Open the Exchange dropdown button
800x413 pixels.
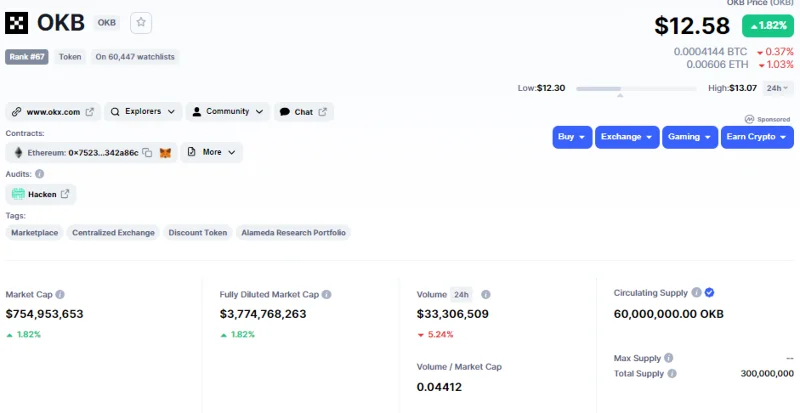point(627,137)
